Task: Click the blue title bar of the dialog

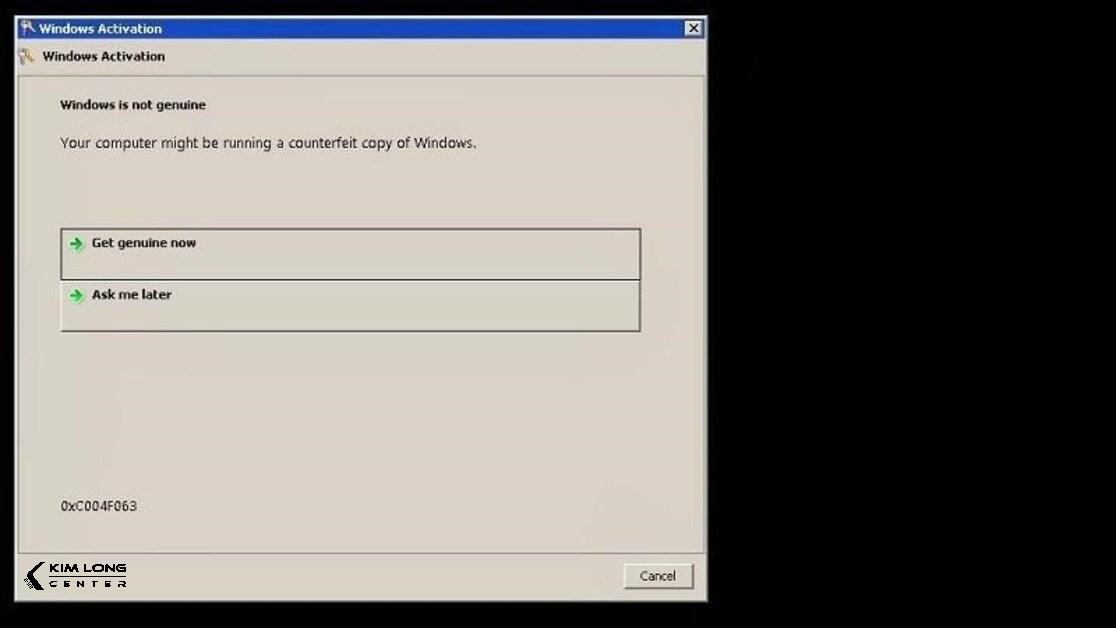Action: tap(350, 28)
